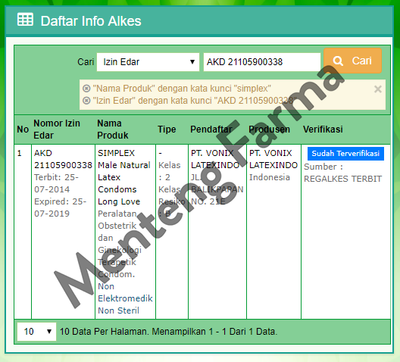Viewport: 400px width, 362px height.
Task: Sort by the Nama Produk column header
Action: click(113, 129)
